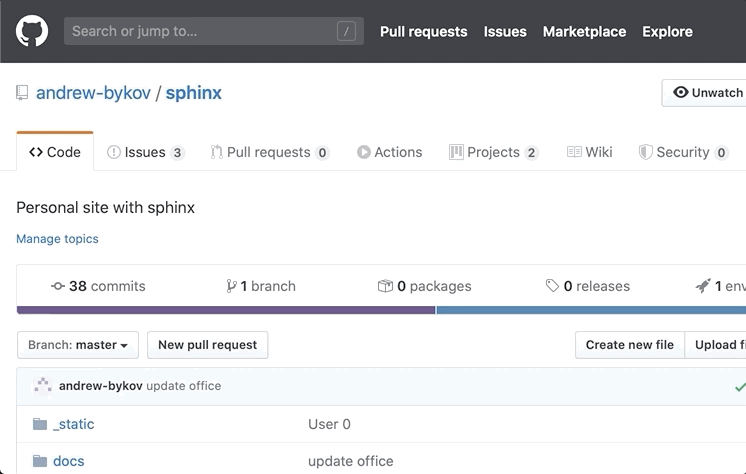Open 'update office' commit message for docs

click(351, 461)
